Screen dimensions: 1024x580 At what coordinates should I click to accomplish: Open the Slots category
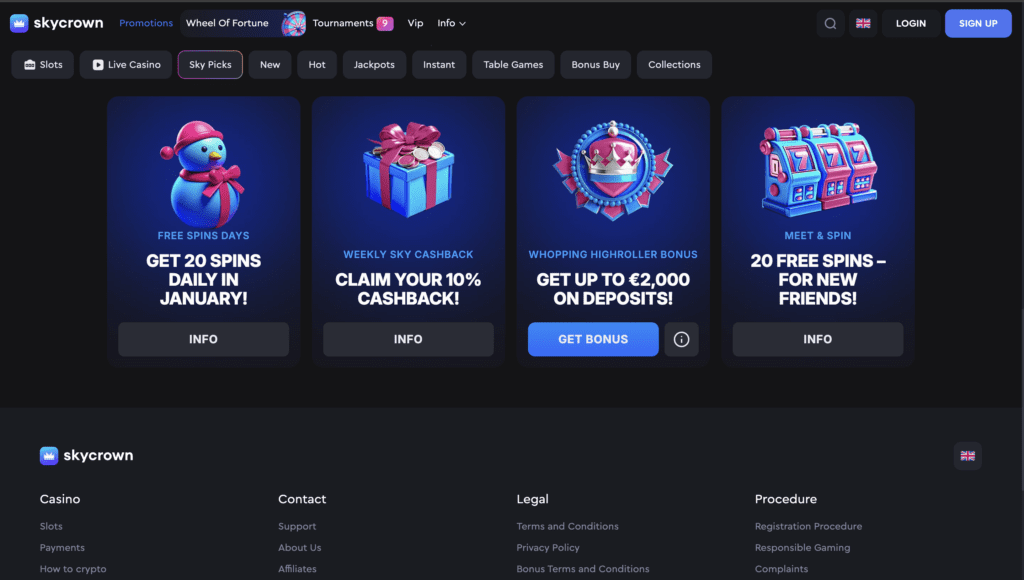tap(42, 65)
